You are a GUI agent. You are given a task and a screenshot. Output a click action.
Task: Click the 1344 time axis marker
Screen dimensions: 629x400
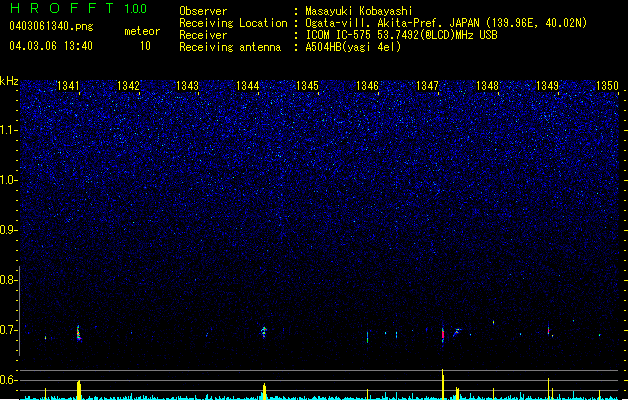pyautogui.click(x=248, y=86)
